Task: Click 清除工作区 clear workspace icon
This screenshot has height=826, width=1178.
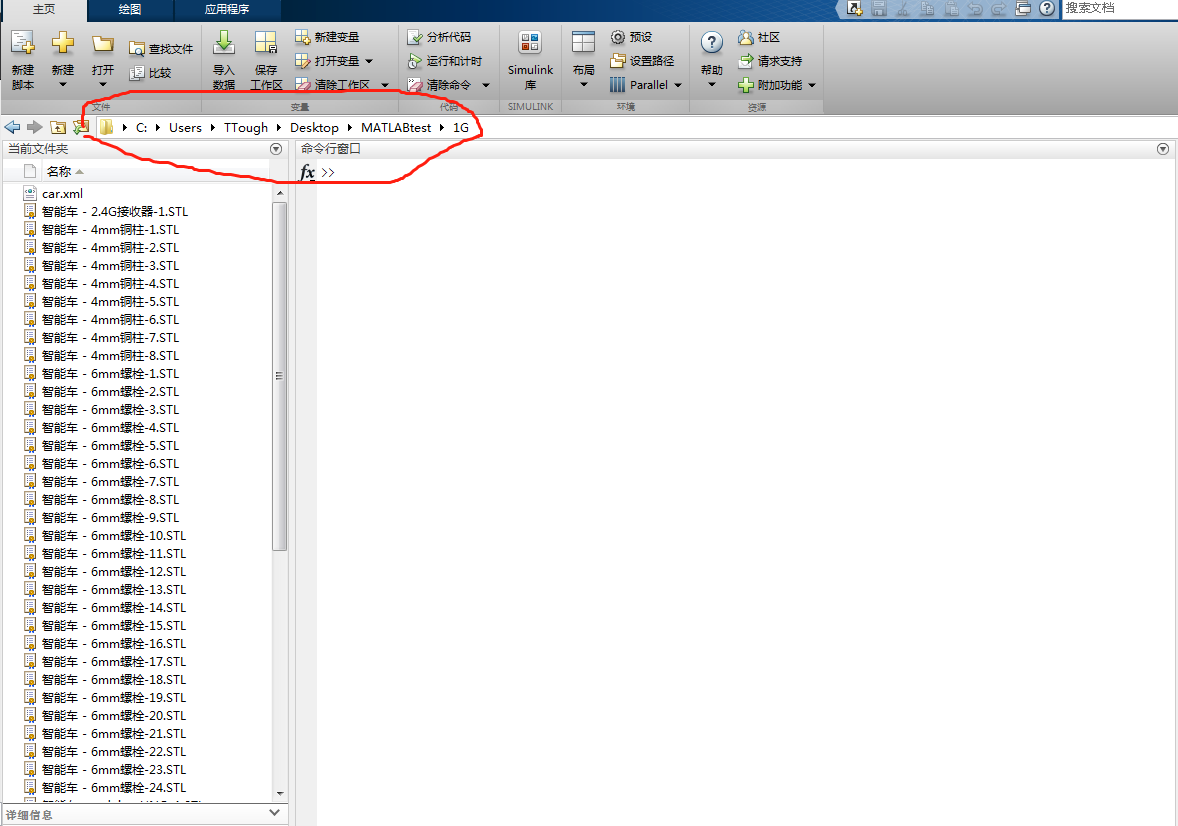Action: (x=302, y=85)
